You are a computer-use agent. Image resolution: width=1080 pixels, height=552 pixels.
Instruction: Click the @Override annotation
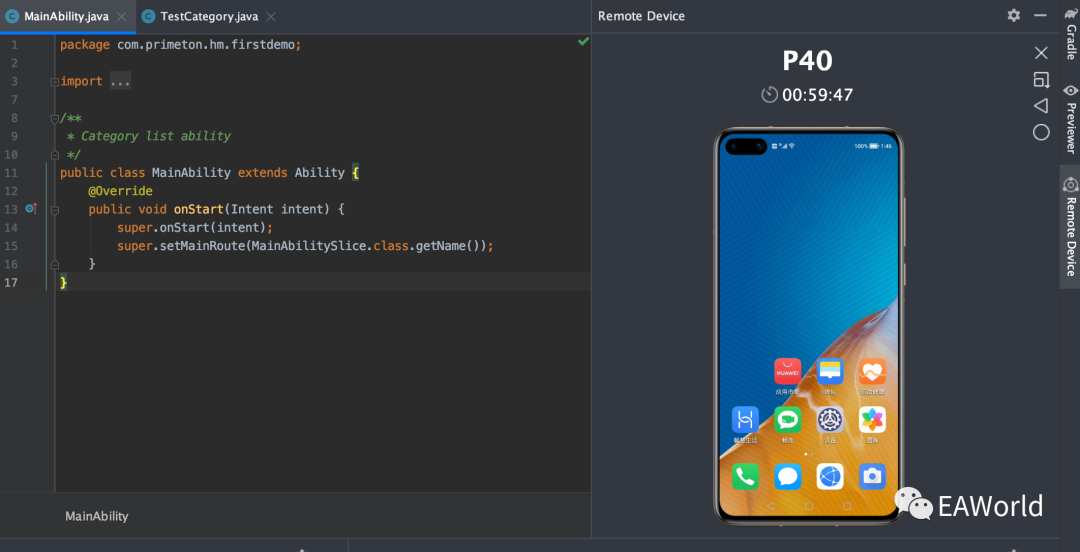(x=120, y=191)
